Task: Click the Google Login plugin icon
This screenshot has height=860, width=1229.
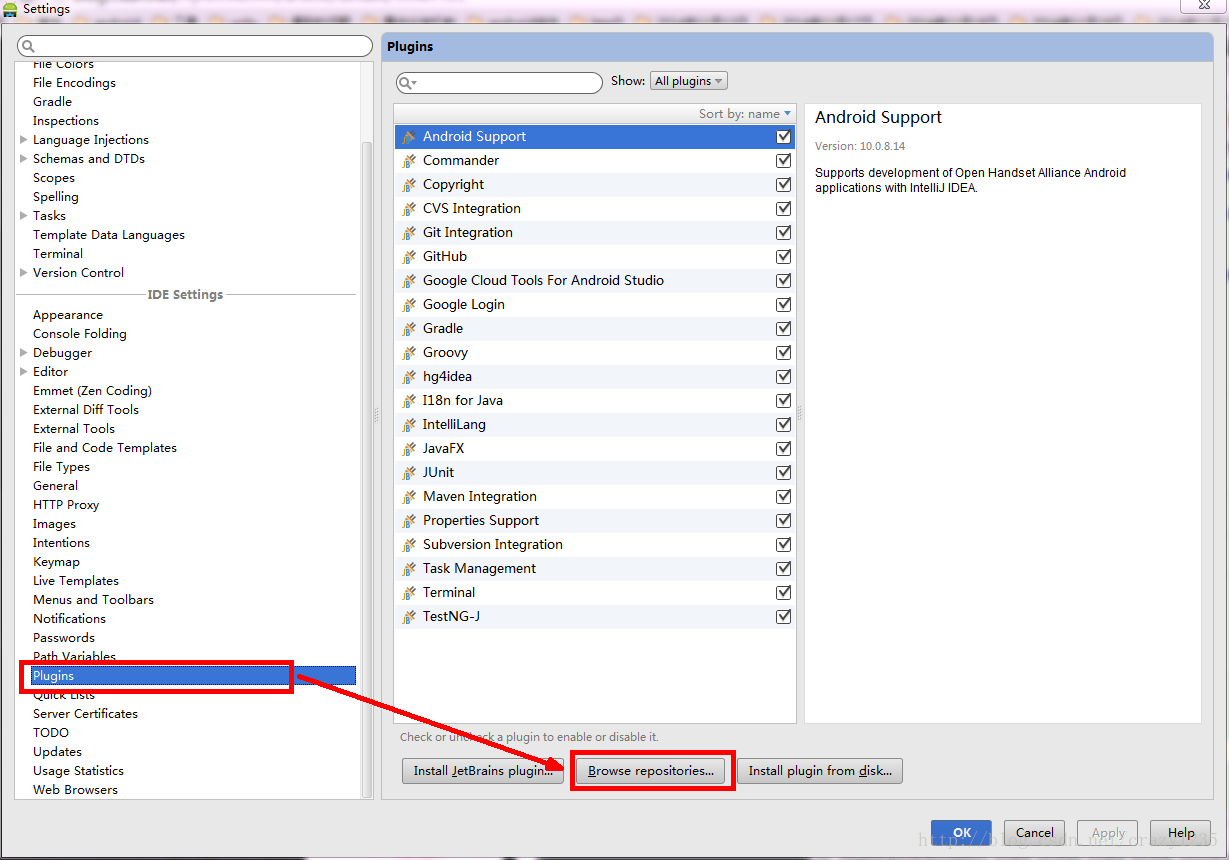Action: click(x=409, y=305)
